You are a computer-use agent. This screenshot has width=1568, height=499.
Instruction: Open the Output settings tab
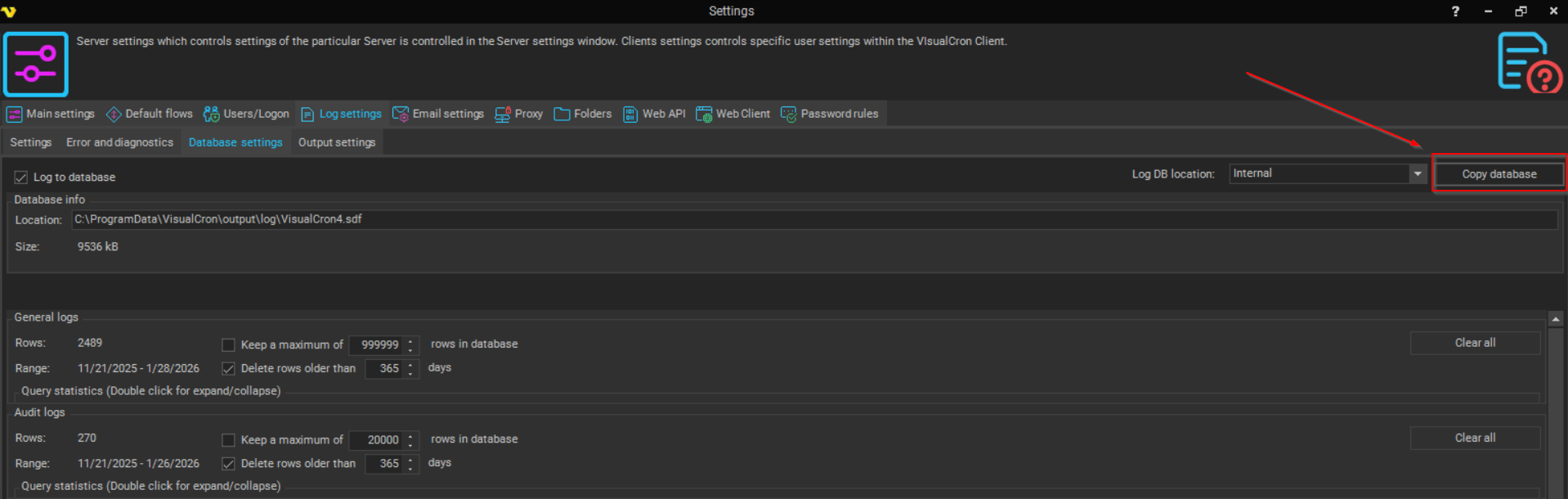[x=336, y=142]
